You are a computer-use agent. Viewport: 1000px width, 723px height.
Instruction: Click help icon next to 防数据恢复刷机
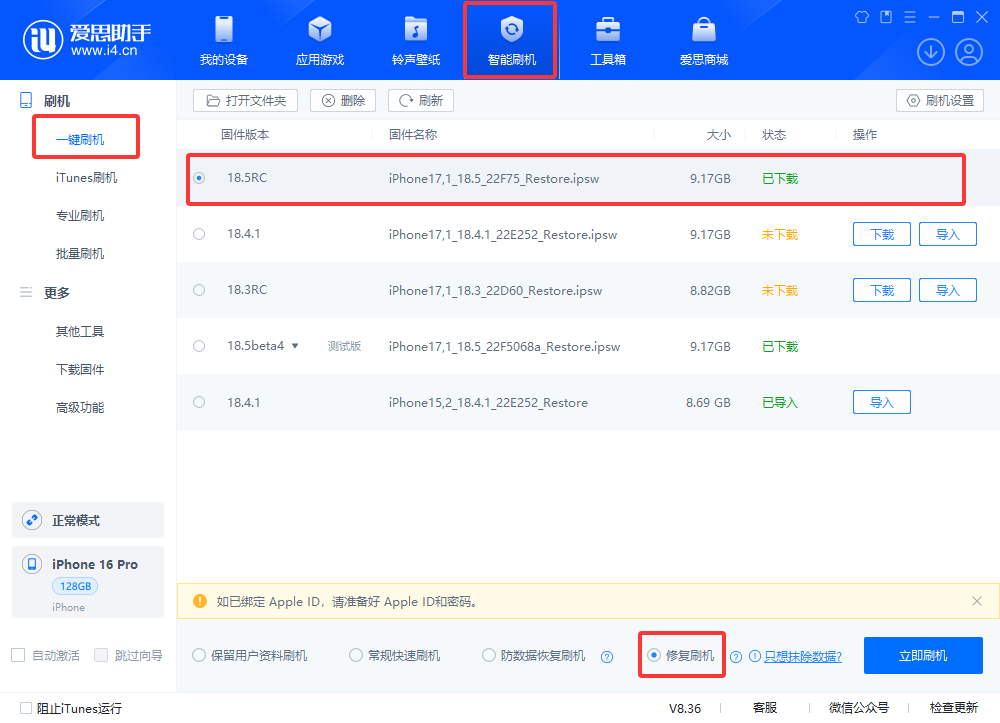pos(607,657)
